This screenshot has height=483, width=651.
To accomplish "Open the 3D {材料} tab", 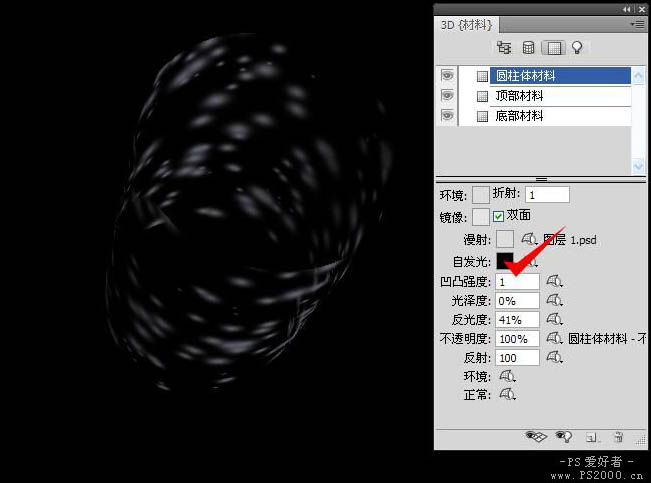I will [467, 25].
